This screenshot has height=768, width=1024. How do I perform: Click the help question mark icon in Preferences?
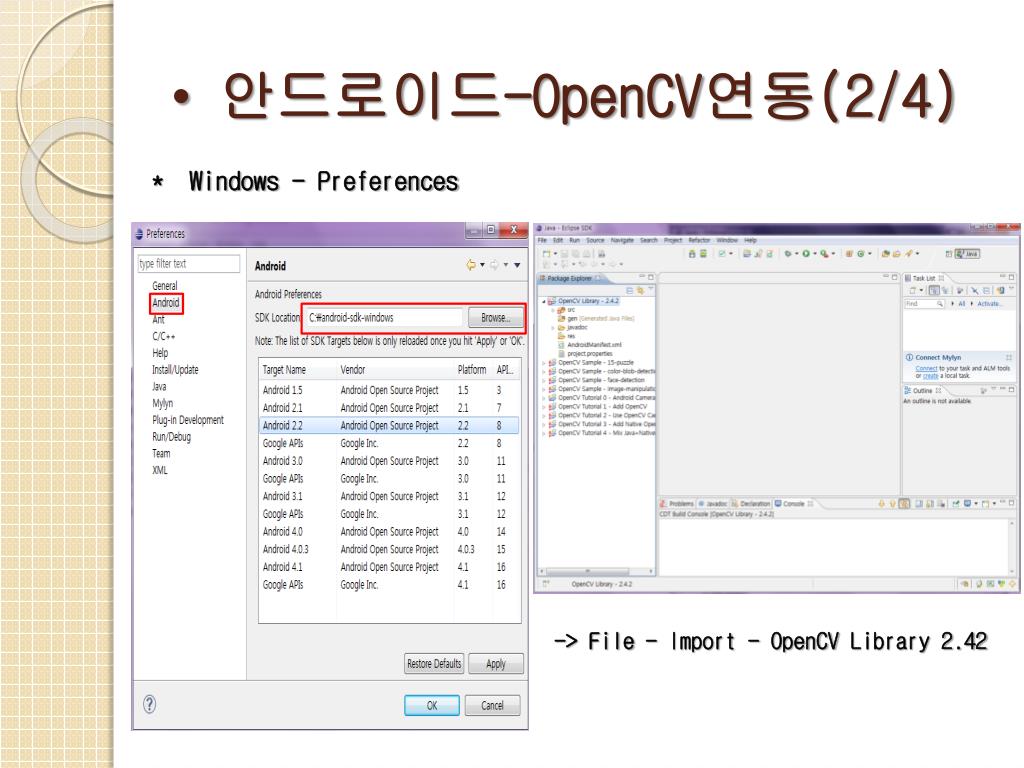tap(150, 704)
